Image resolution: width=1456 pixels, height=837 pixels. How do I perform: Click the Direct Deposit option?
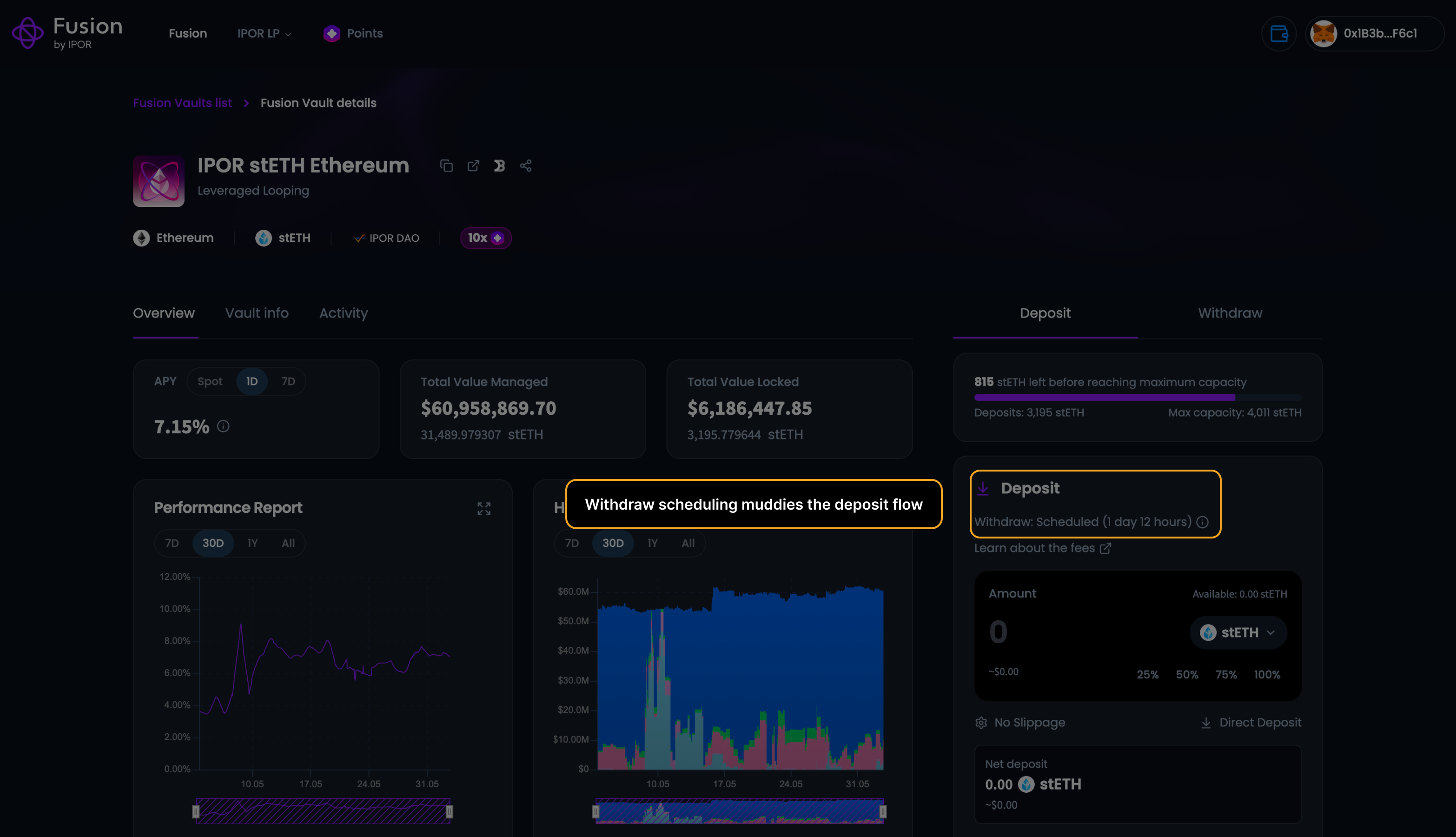[1251, 723]
